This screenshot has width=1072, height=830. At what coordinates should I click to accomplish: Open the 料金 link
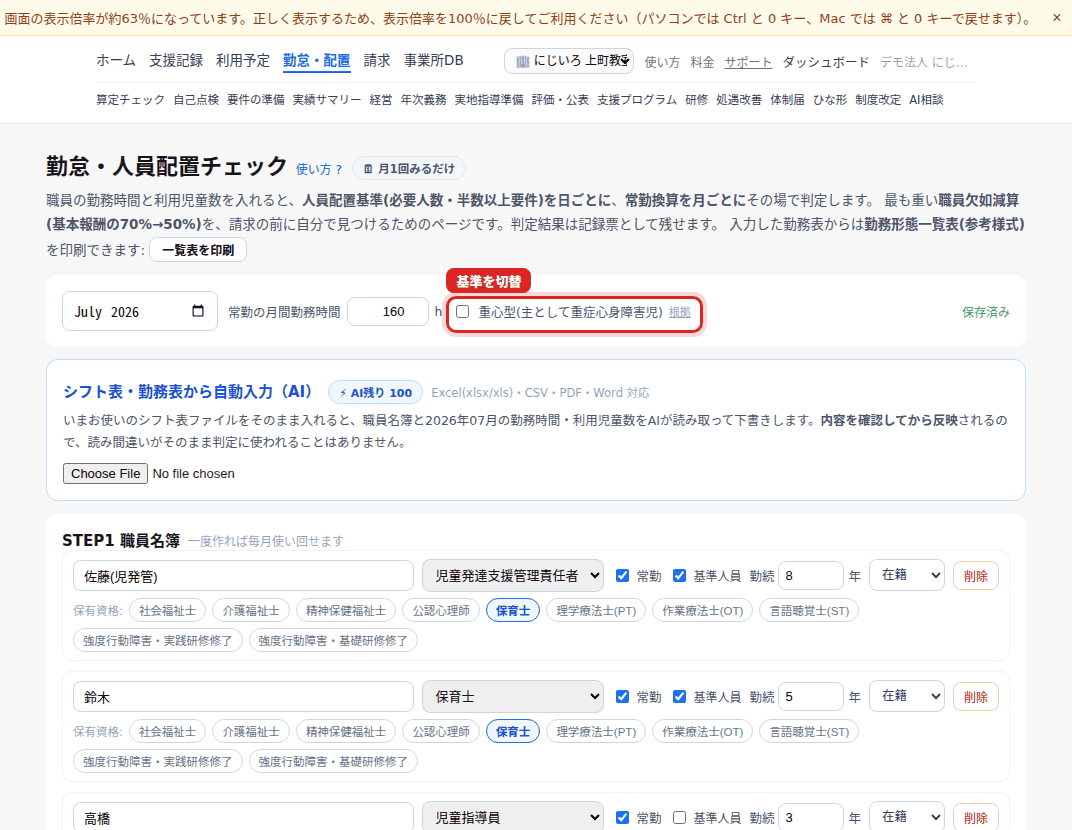[702, 62]
